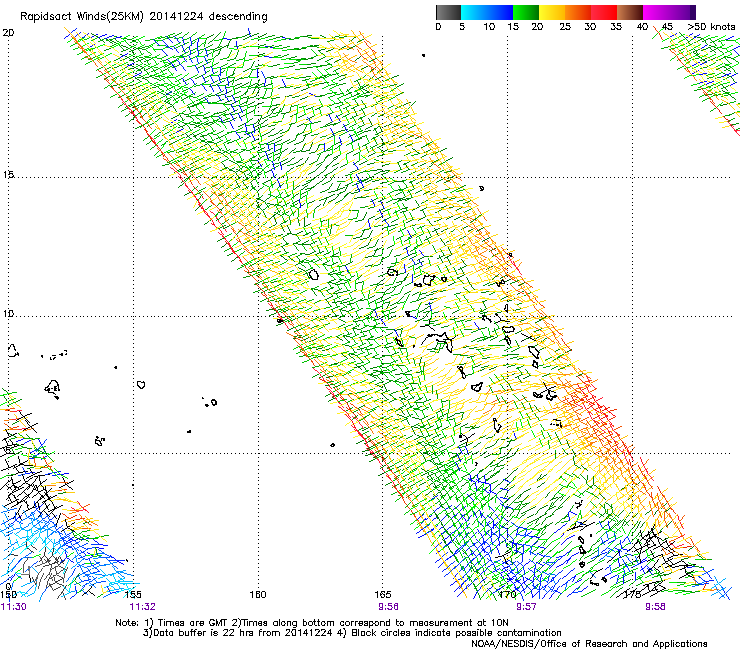Click the longitude label '165'

(x=383, y=595)
